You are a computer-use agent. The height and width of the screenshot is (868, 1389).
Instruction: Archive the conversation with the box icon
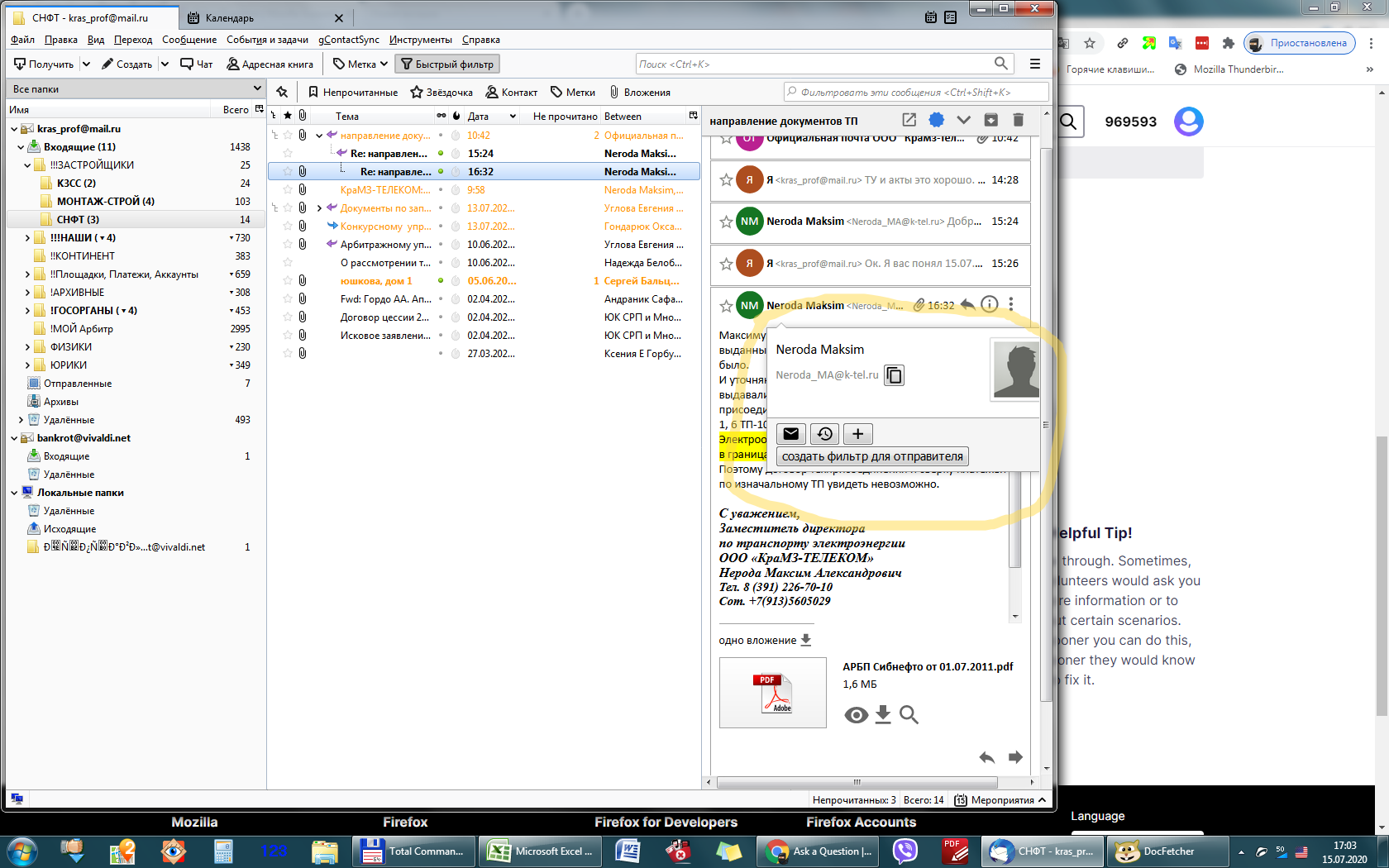990,120
